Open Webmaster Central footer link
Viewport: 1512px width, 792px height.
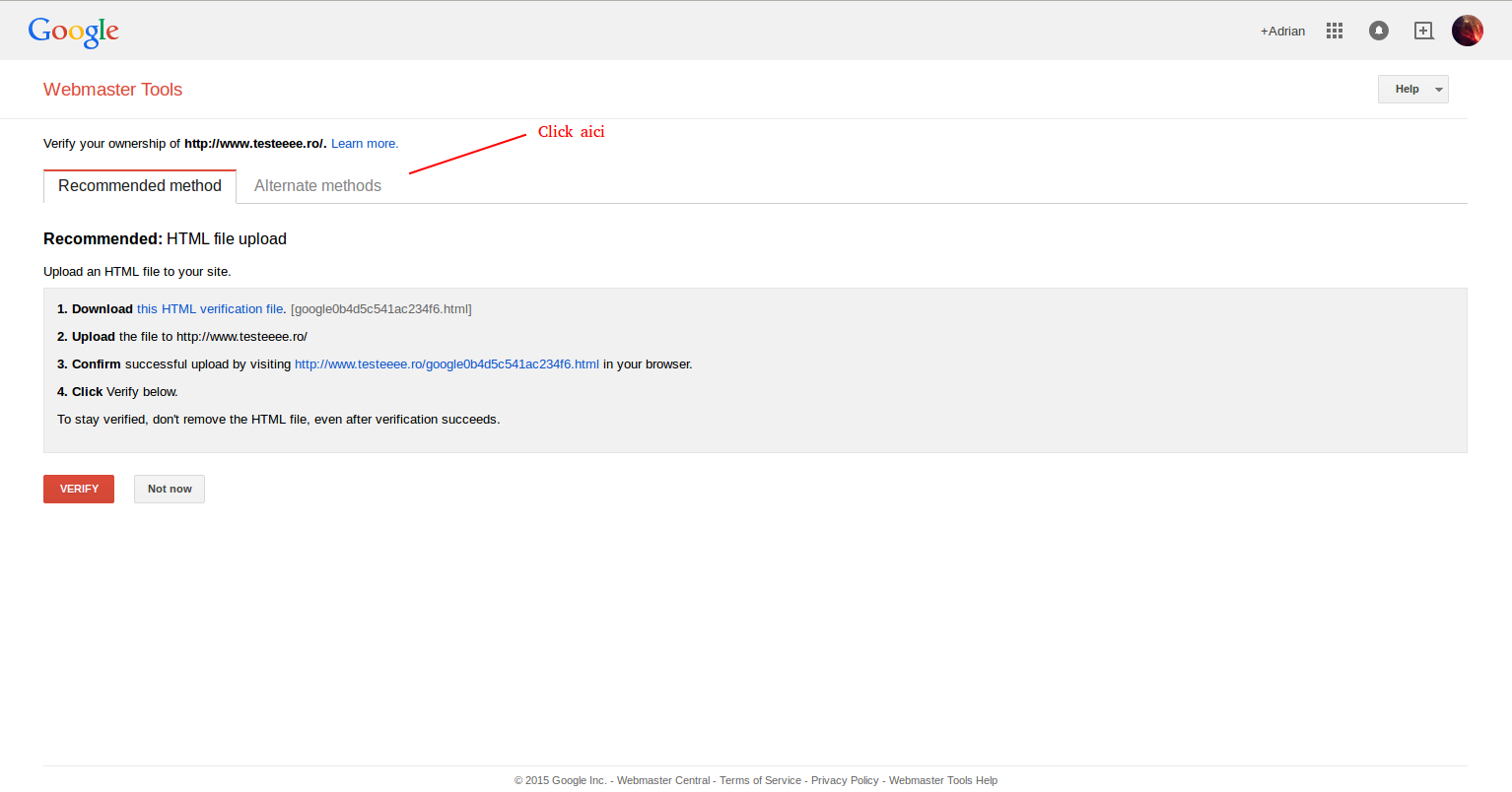[x=663, y=780]
